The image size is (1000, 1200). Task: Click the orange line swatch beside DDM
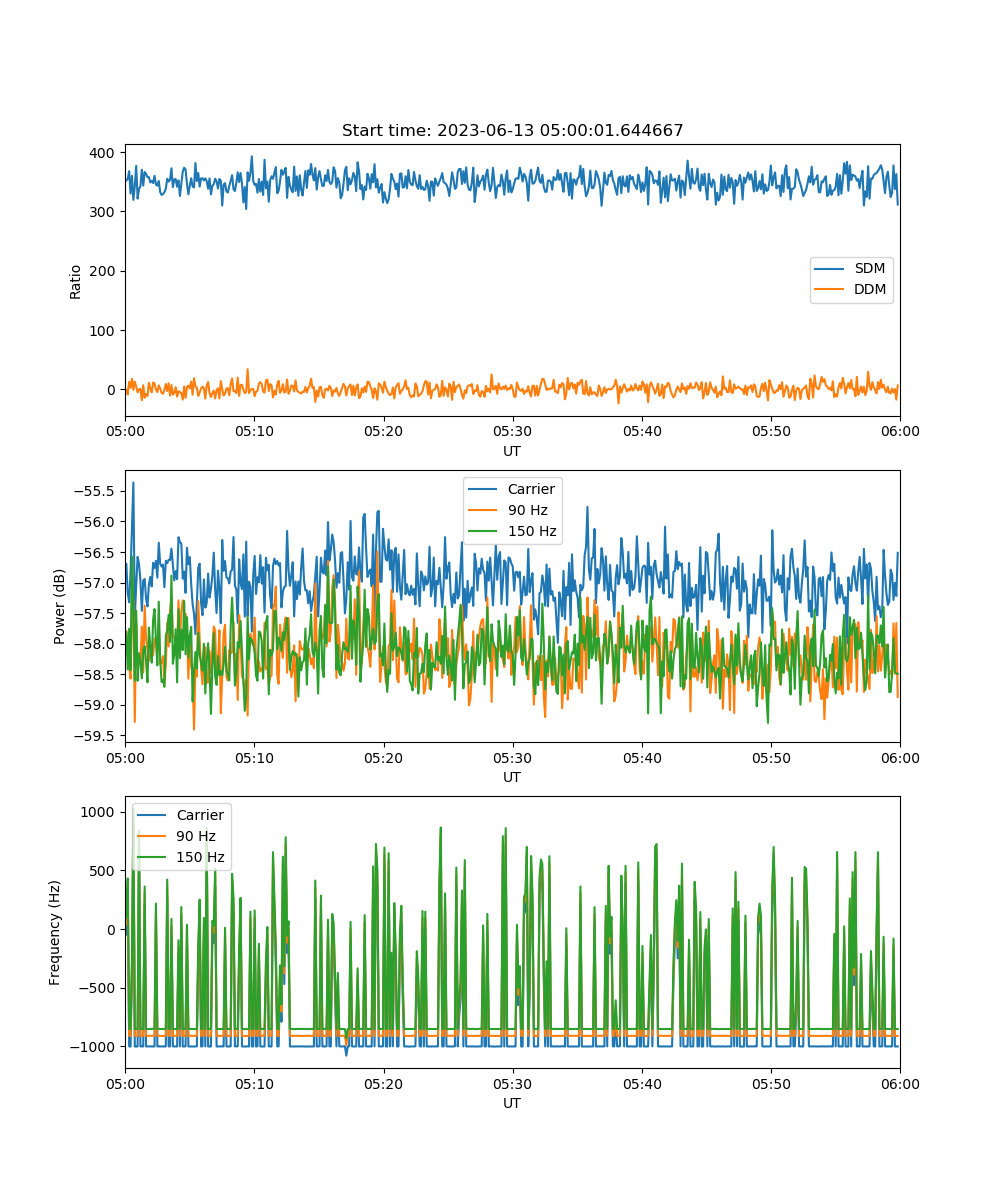[x=830, y=290]
